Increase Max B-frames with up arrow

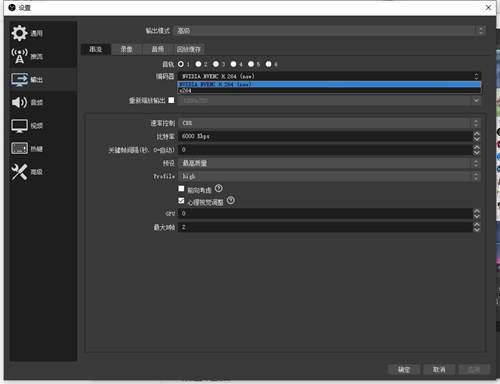click(x=477, y=224)
